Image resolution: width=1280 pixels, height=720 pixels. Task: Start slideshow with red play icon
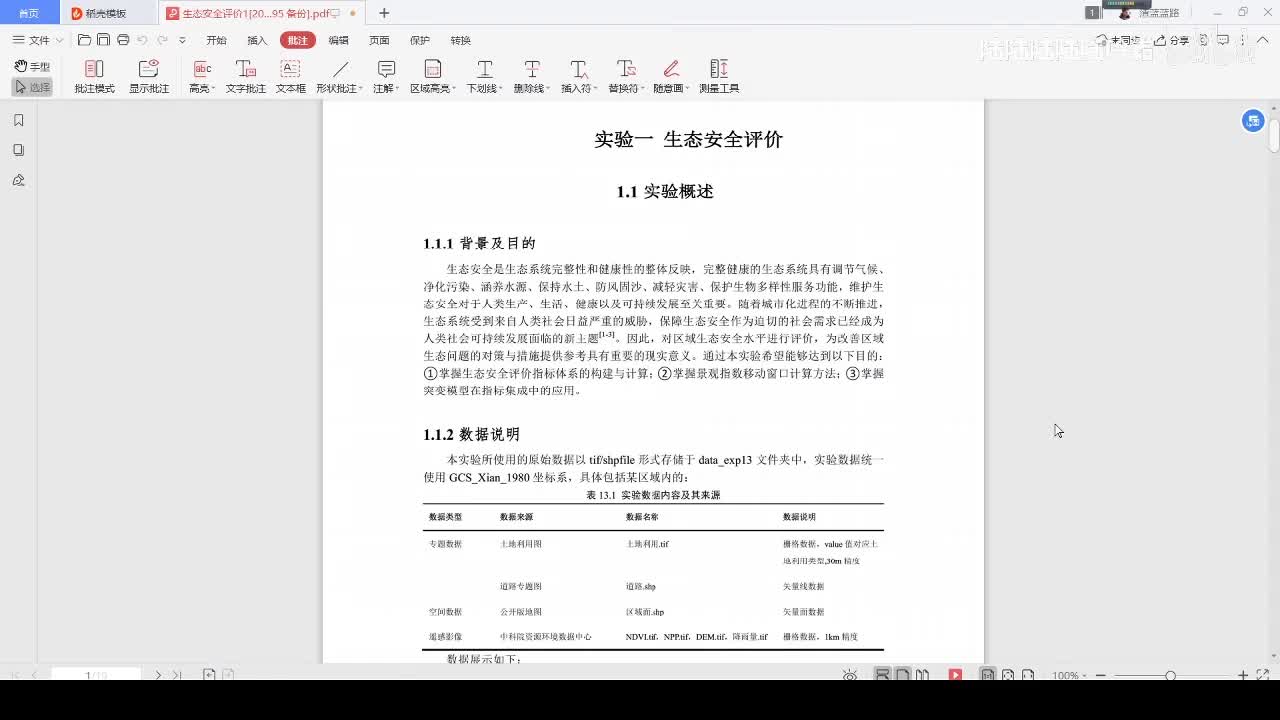[x=955, y=676]
